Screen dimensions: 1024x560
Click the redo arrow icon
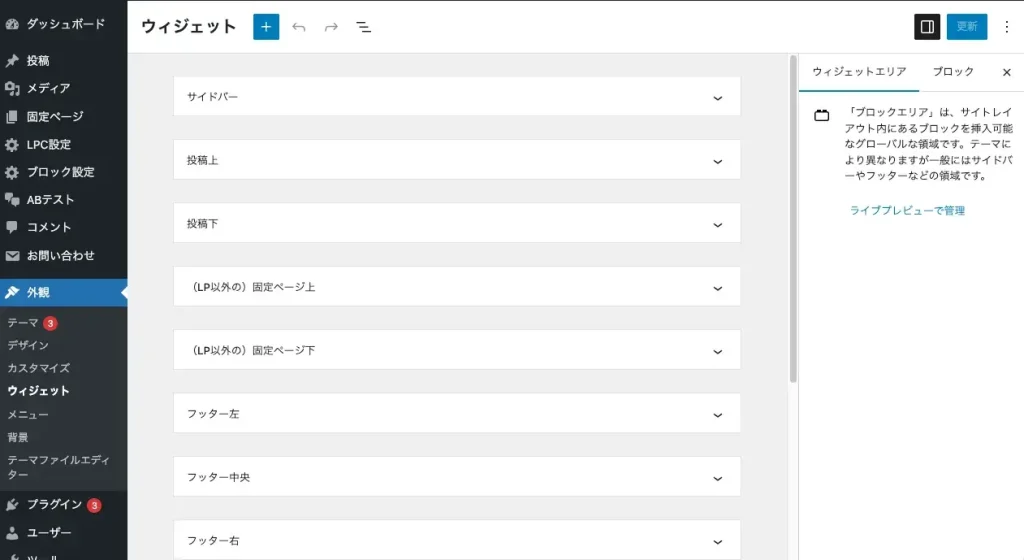pyautogui.click(x=331, y=27)
